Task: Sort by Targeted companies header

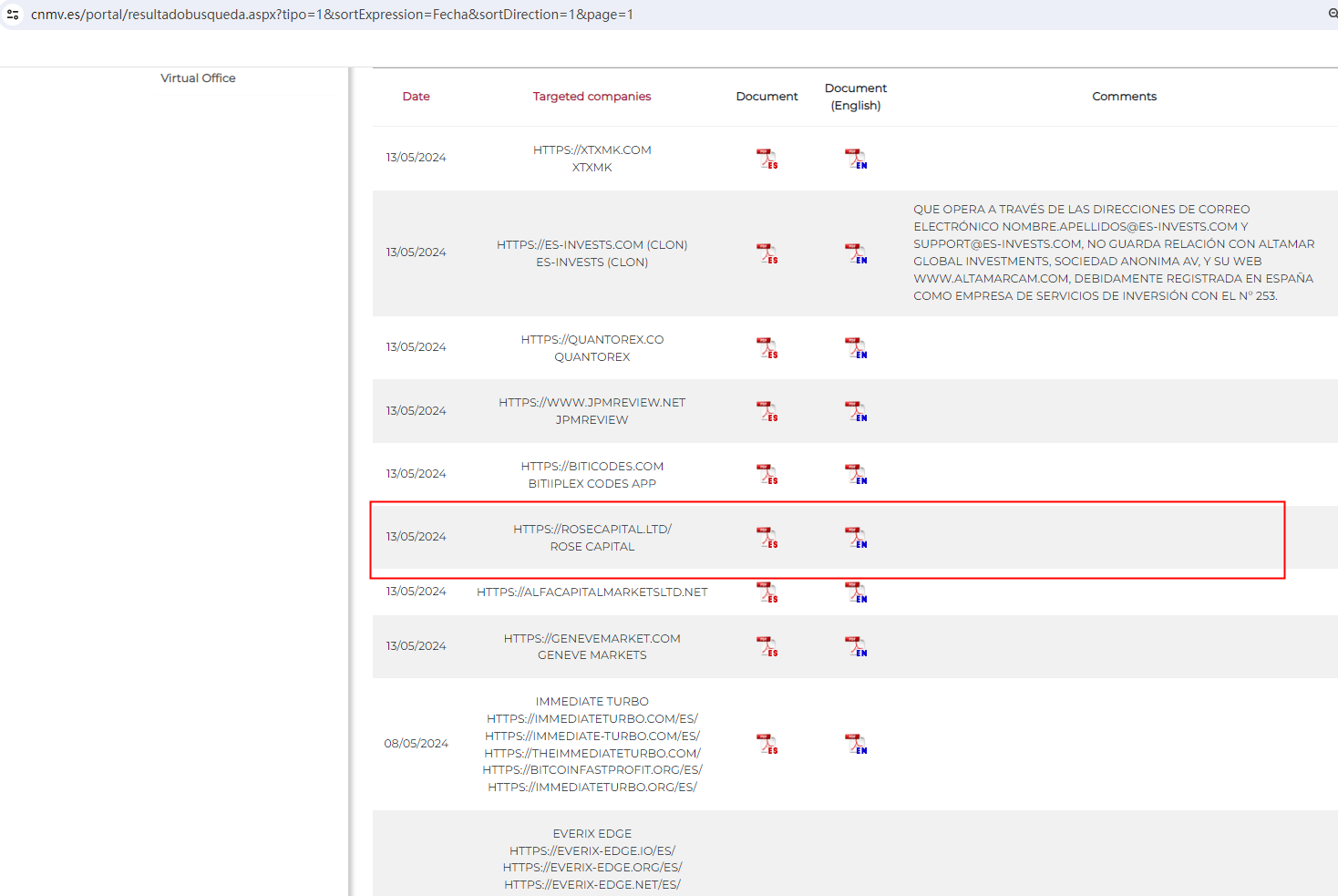Action: click(x=592, y=97)
